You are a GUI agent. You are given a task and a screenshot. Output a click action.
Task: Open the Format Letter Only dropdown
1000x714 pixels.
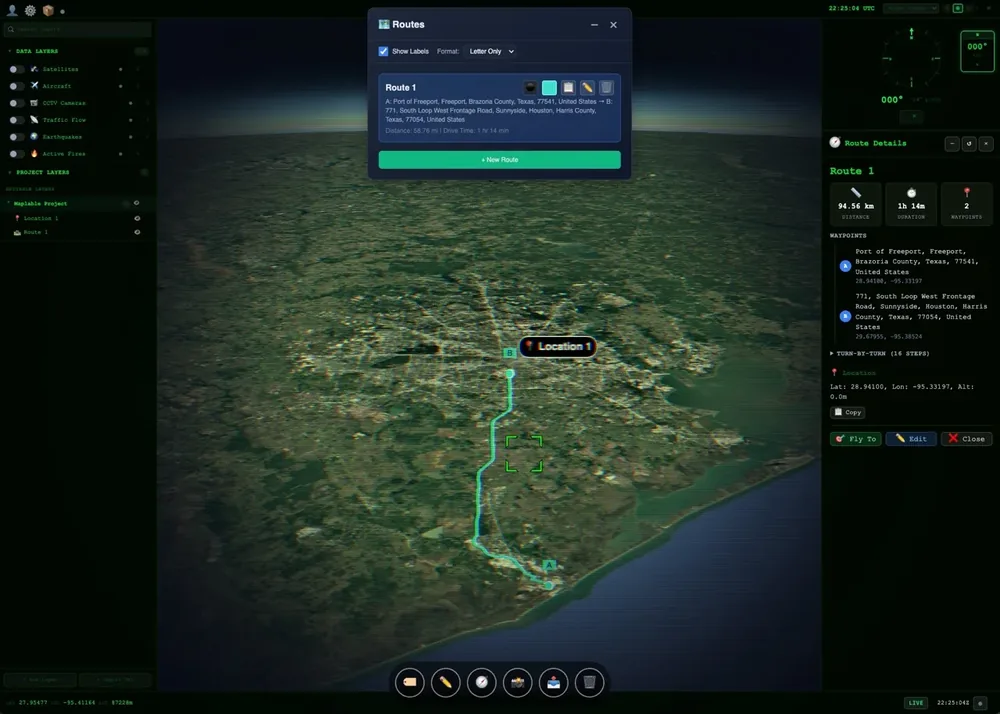491,51
